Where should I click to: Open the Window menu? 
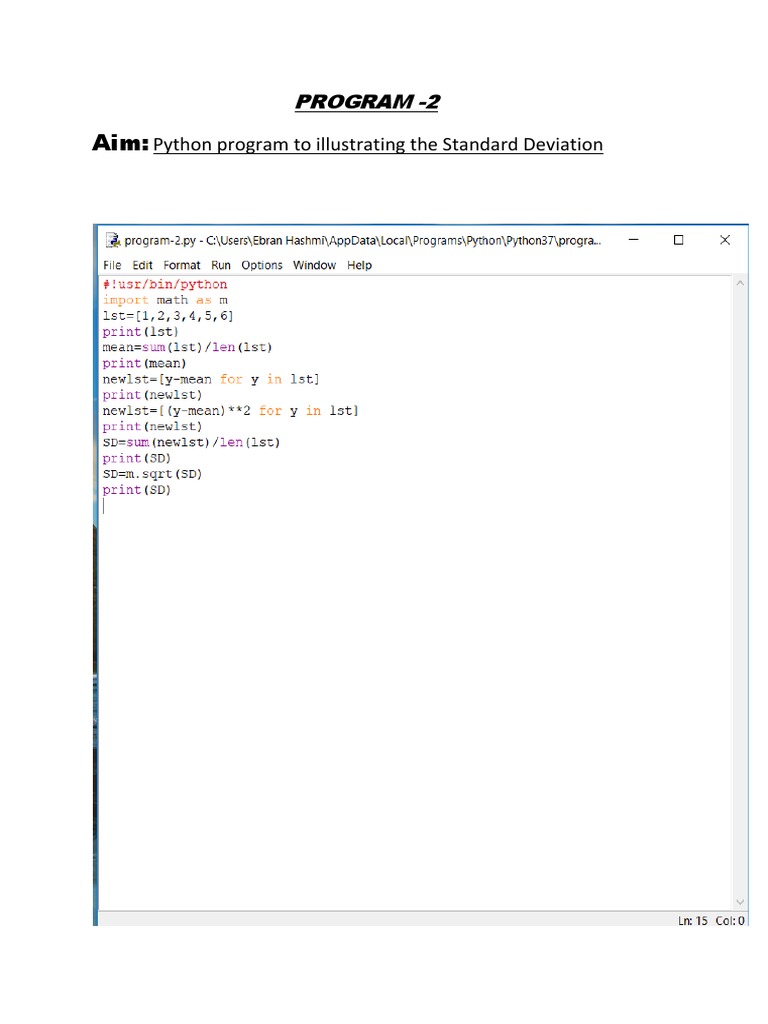tap(314, 265)
